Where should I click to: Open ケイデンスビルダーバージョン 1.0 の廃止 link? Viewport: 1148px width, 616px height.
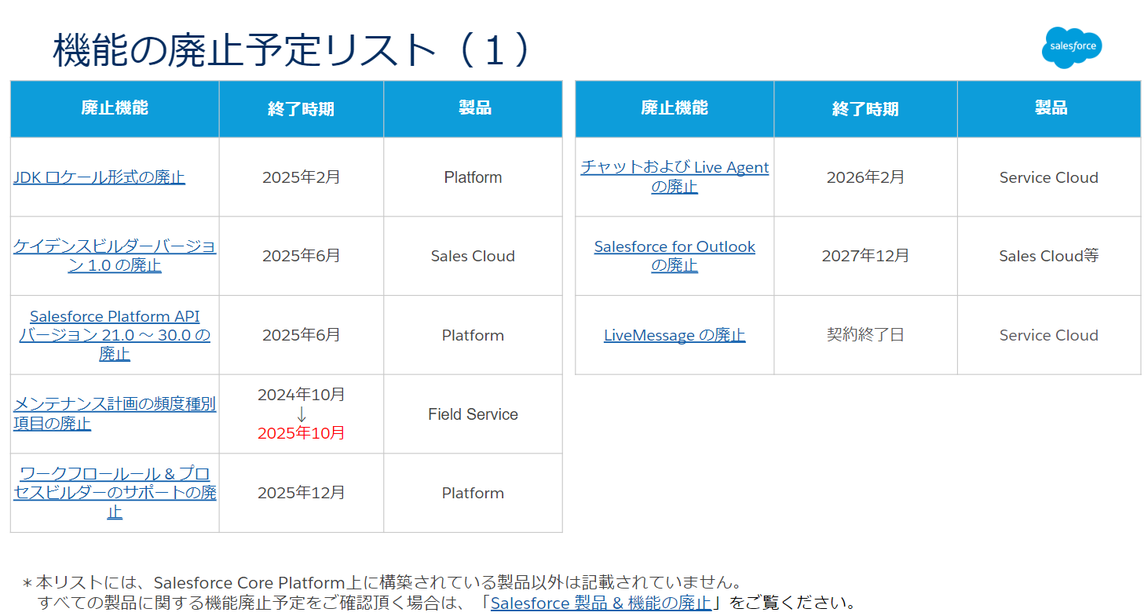pyautogui.click(x=114, y=256)
